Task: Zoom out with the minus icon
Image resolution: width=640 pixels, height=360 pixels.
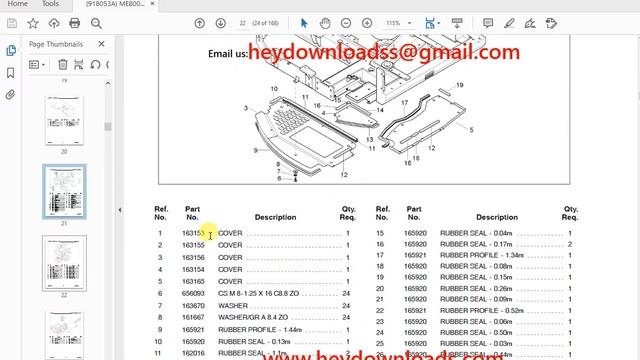Action: pyautogui.click(x=346, y=23)
